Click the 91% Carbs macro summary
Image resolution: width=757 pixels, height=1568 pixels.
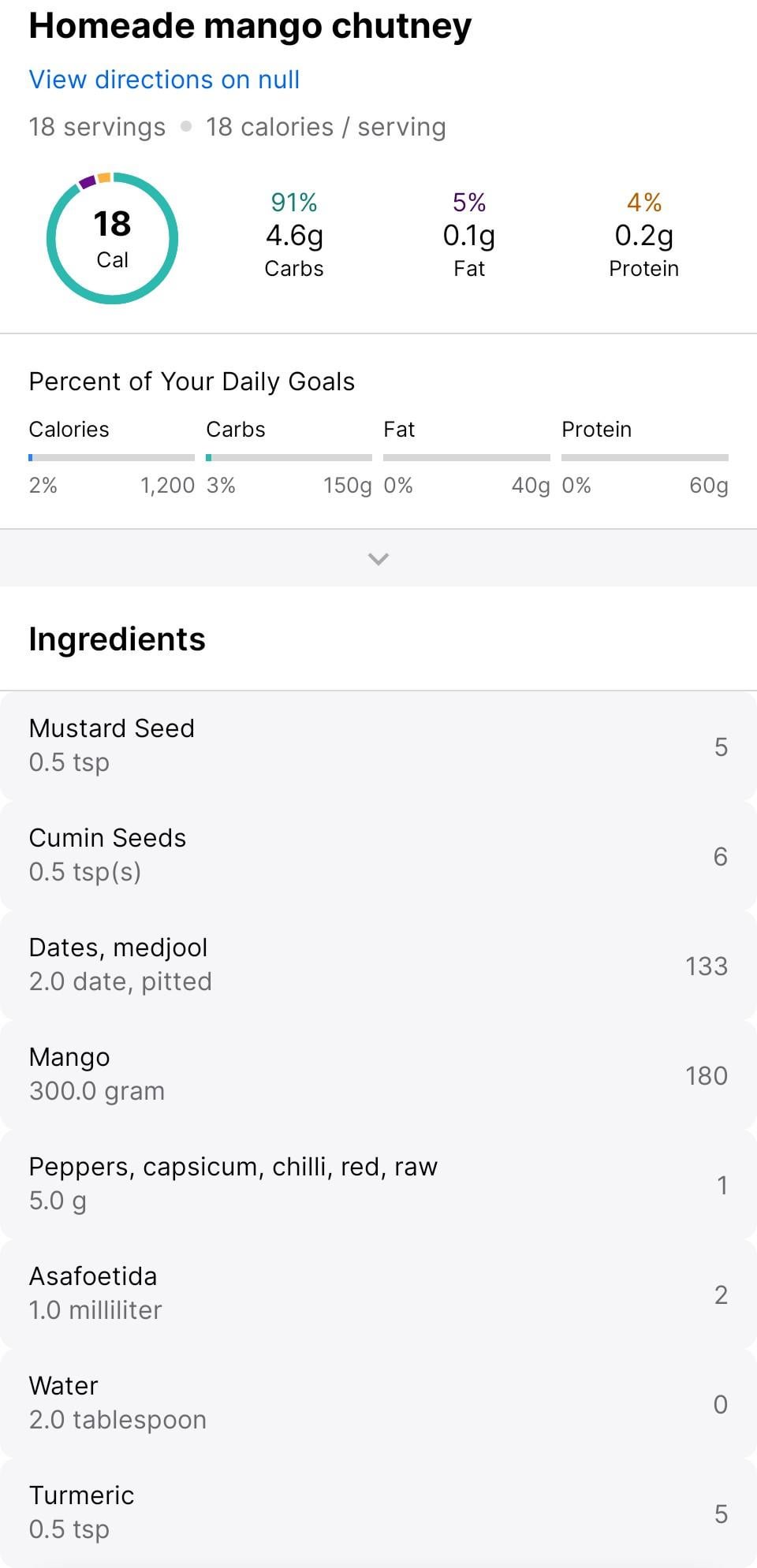(x=294, y=235)
